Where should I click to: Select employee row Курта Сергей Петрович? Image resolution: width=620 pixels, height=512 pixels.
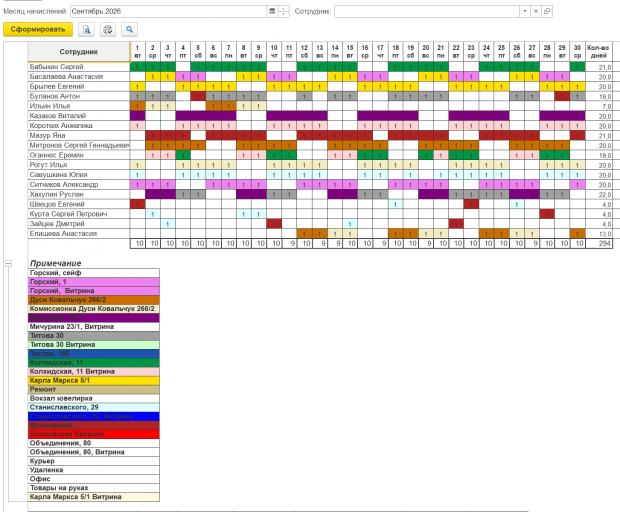pyautogui.click(x=79, y=214)
